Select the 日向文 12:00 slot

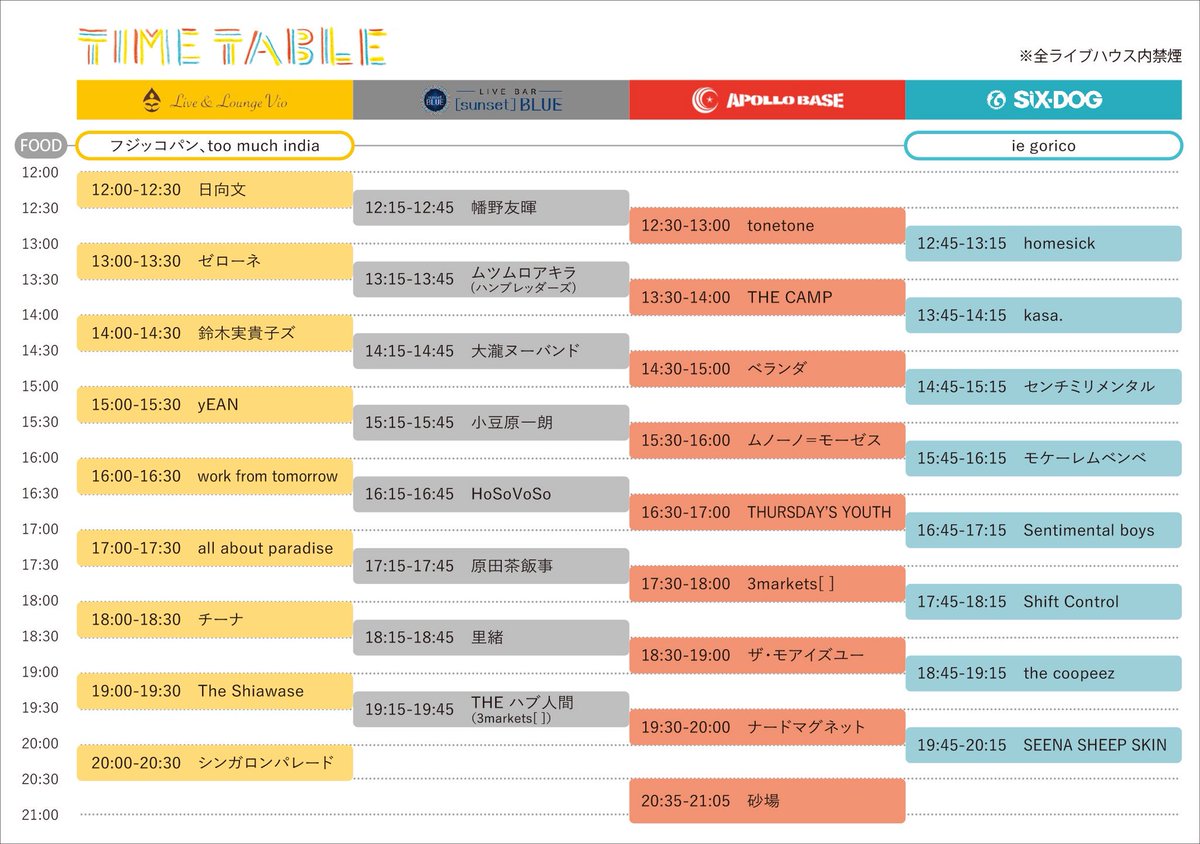pos(214,189)
